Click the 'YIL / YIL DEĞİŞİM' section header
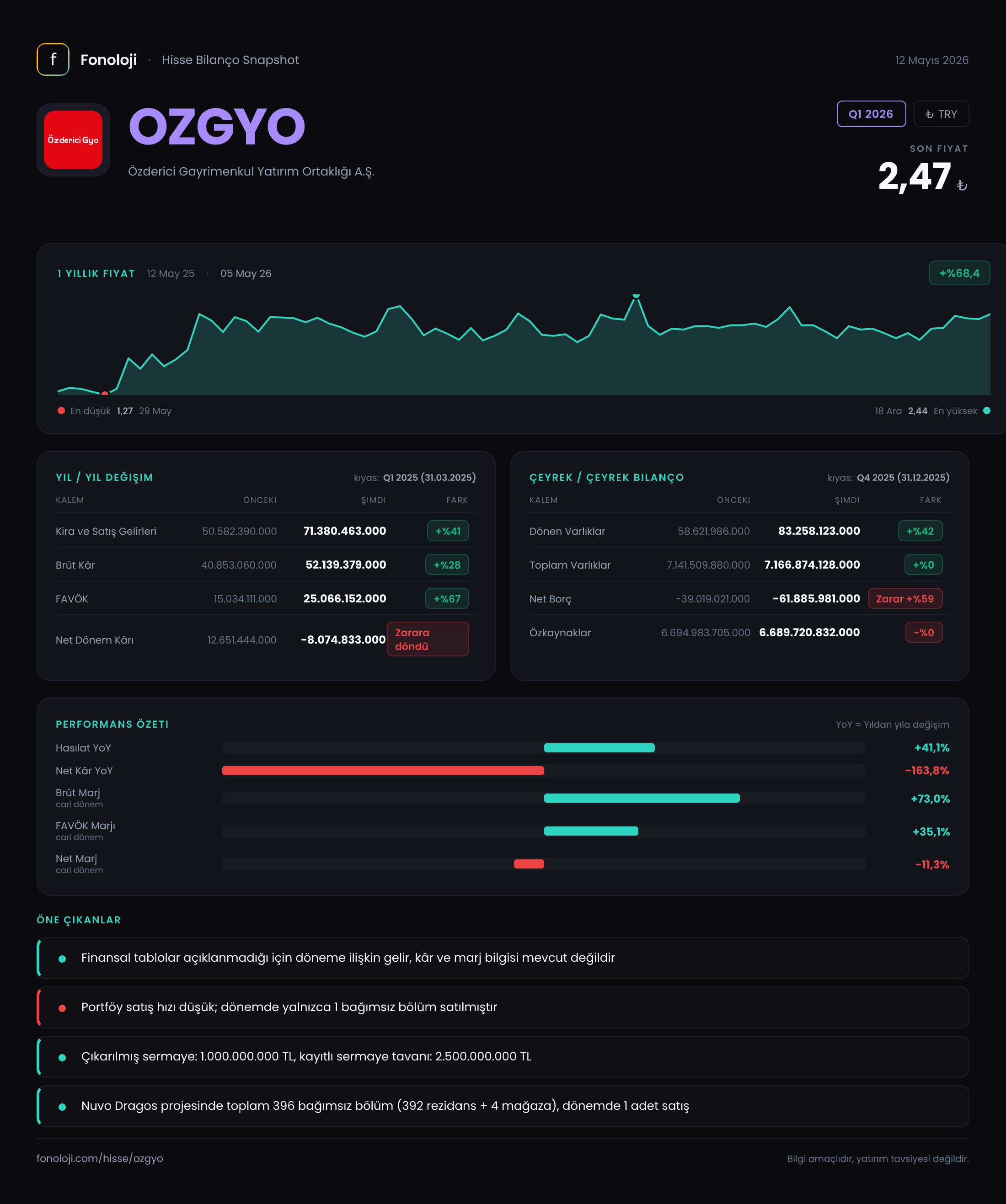 104,478
